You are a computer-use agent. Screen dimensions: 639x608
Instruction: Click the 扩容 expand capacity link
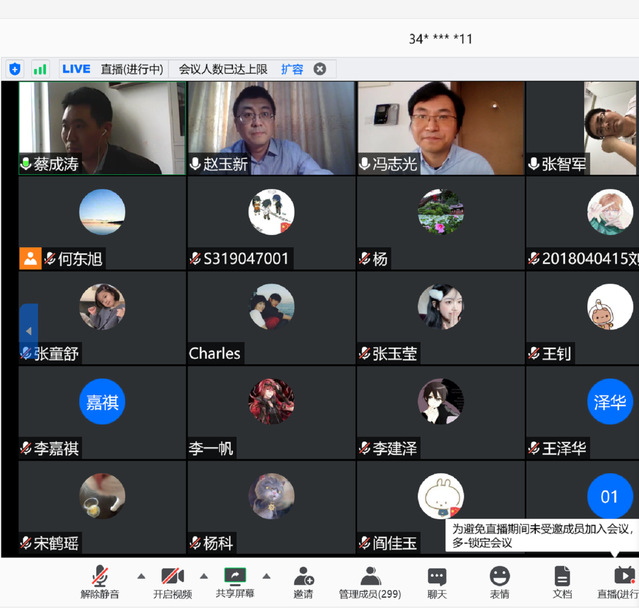[291, 69]
